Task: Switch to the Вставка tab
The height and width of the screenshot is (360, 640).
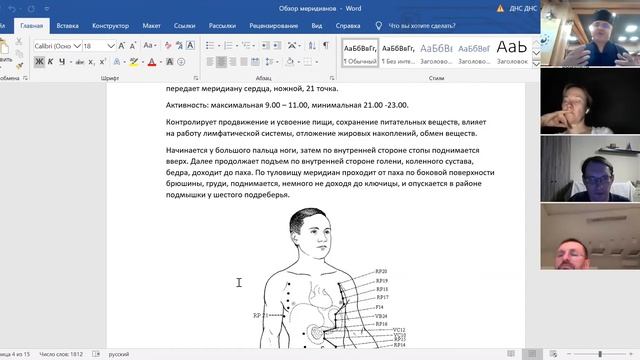Action: click(x=67, y=26)
